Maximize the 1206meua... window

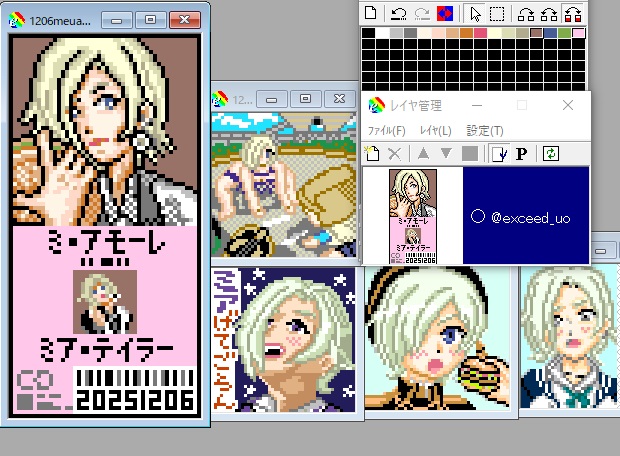[150, 20]
